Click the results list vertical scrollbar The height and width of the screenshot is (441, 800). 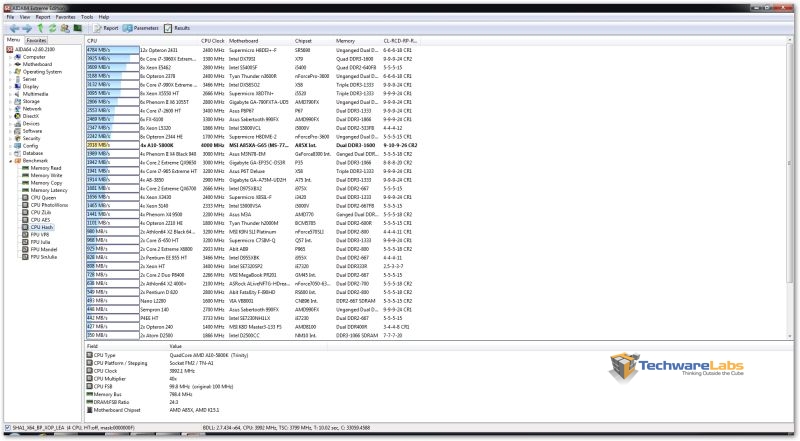click(790, 163)
